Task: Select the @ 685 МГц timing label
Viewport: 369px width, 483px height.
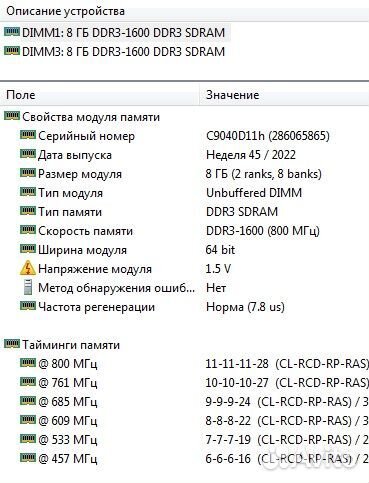Action: pyautogui.click(x=68, y=402)
